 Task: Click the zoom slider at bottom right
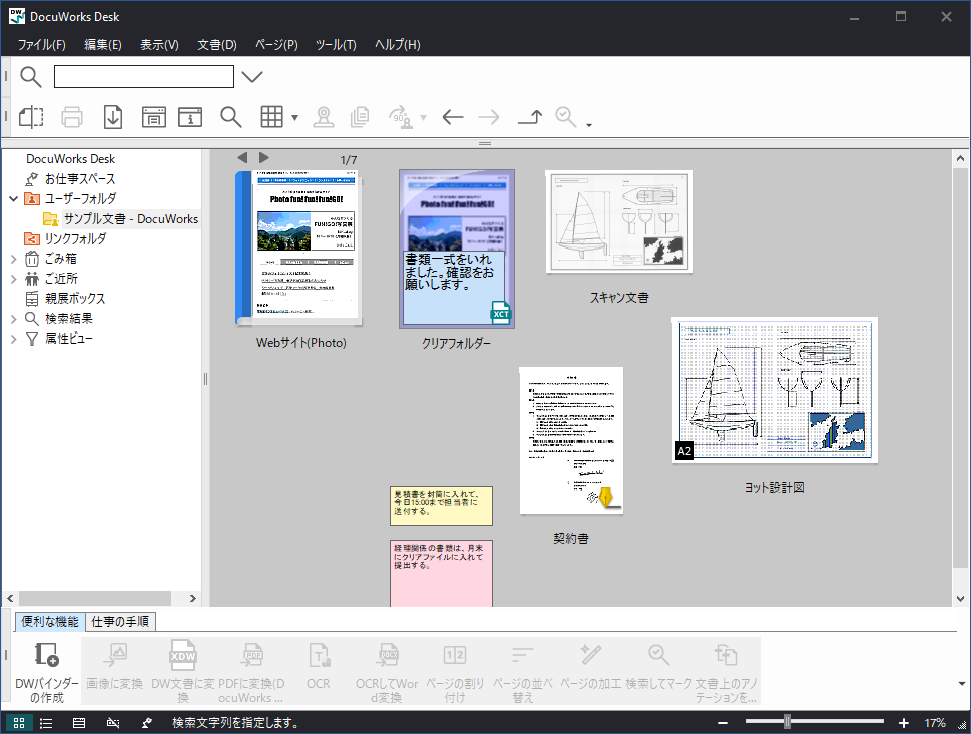click(789, 720)
